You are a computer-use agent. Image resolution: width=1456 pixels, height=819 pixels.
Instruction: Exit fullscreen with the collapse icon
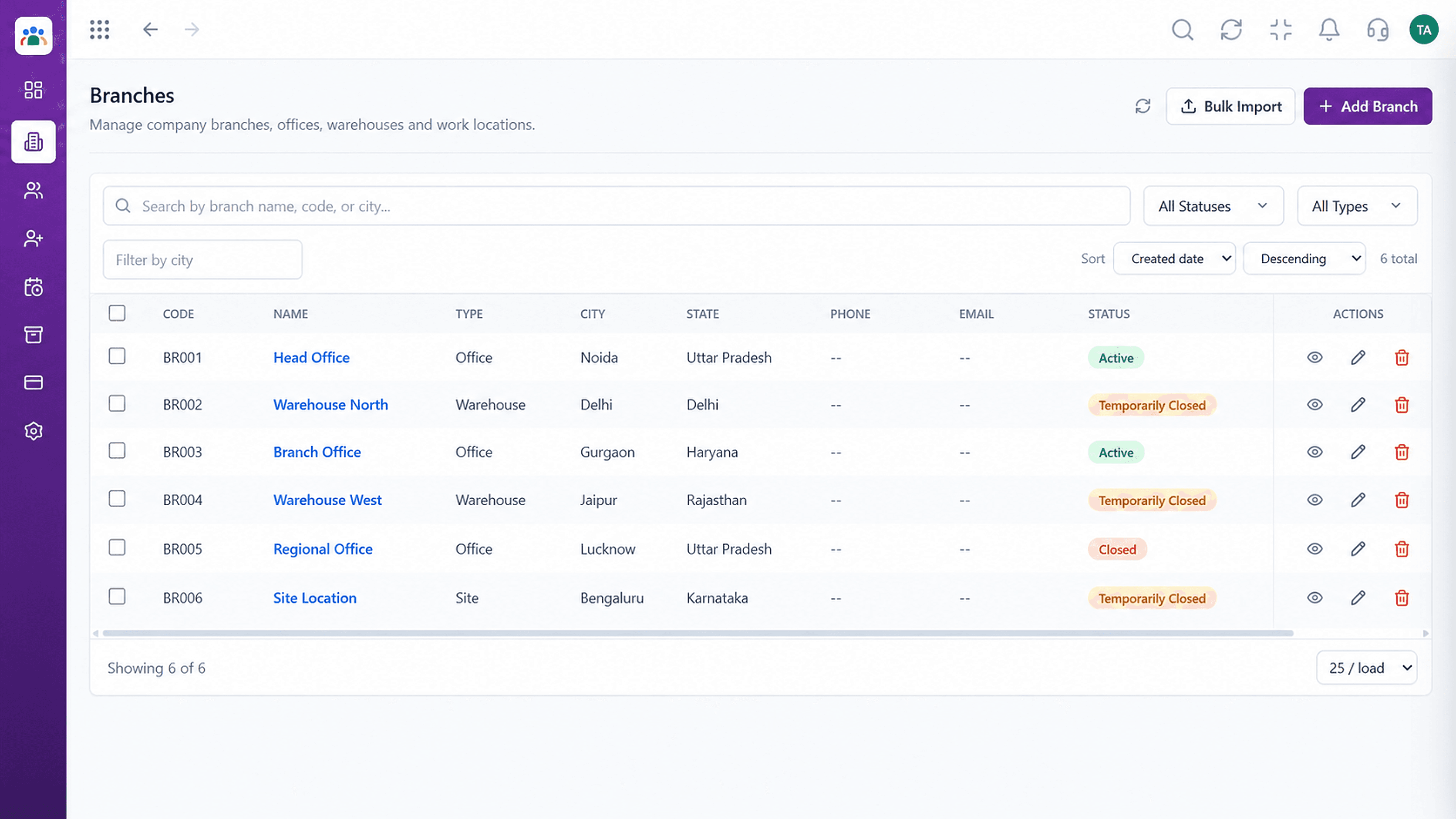coord(1280,29)
